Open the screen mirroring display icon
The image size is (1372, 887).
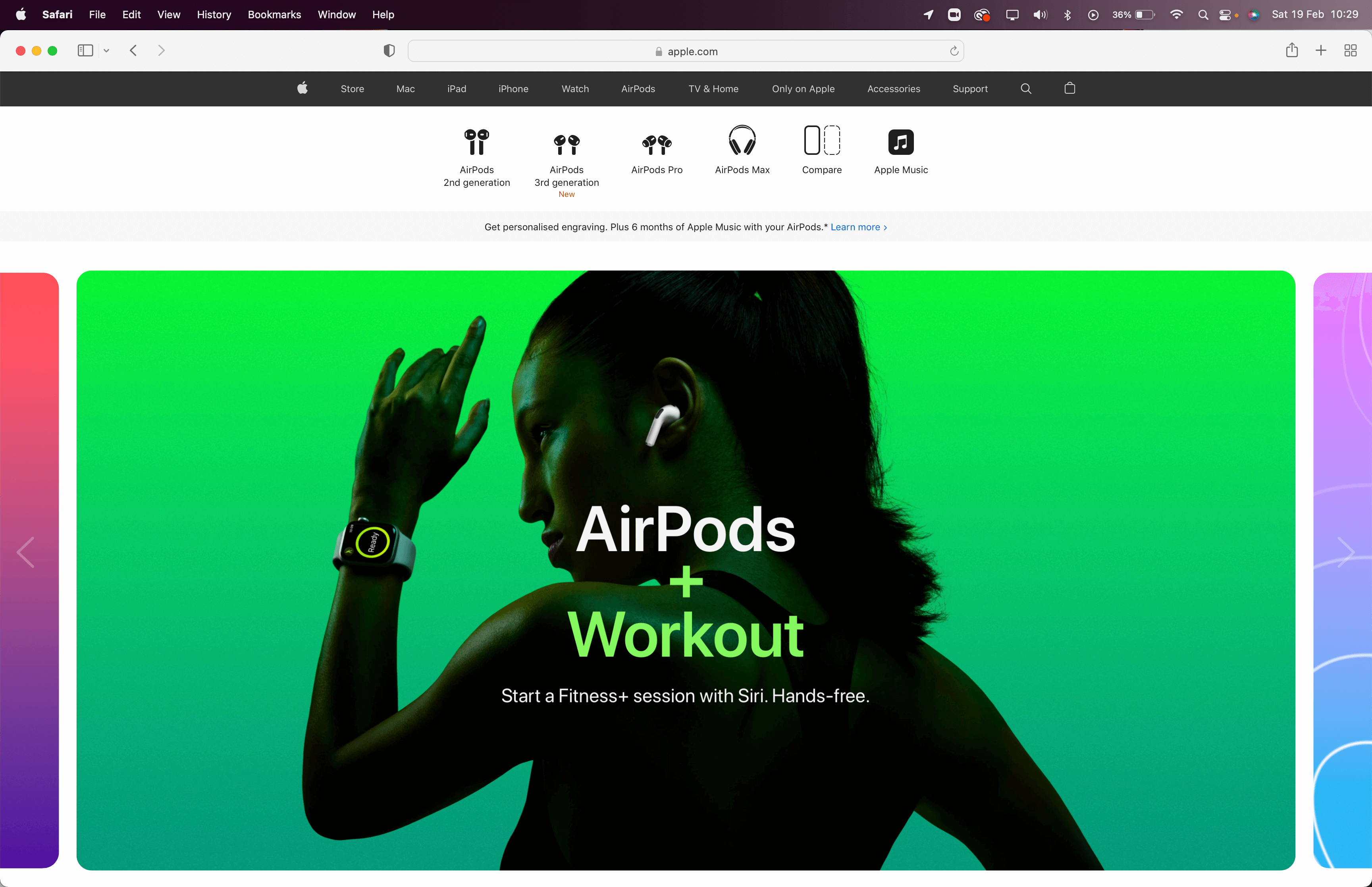point(1012,15)
